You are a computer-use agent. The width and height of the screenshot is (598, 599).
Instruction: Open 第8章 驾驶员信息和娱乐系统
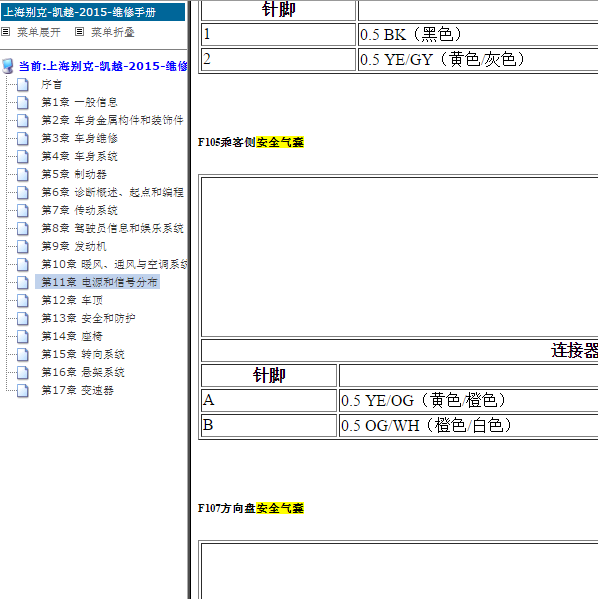113,228
